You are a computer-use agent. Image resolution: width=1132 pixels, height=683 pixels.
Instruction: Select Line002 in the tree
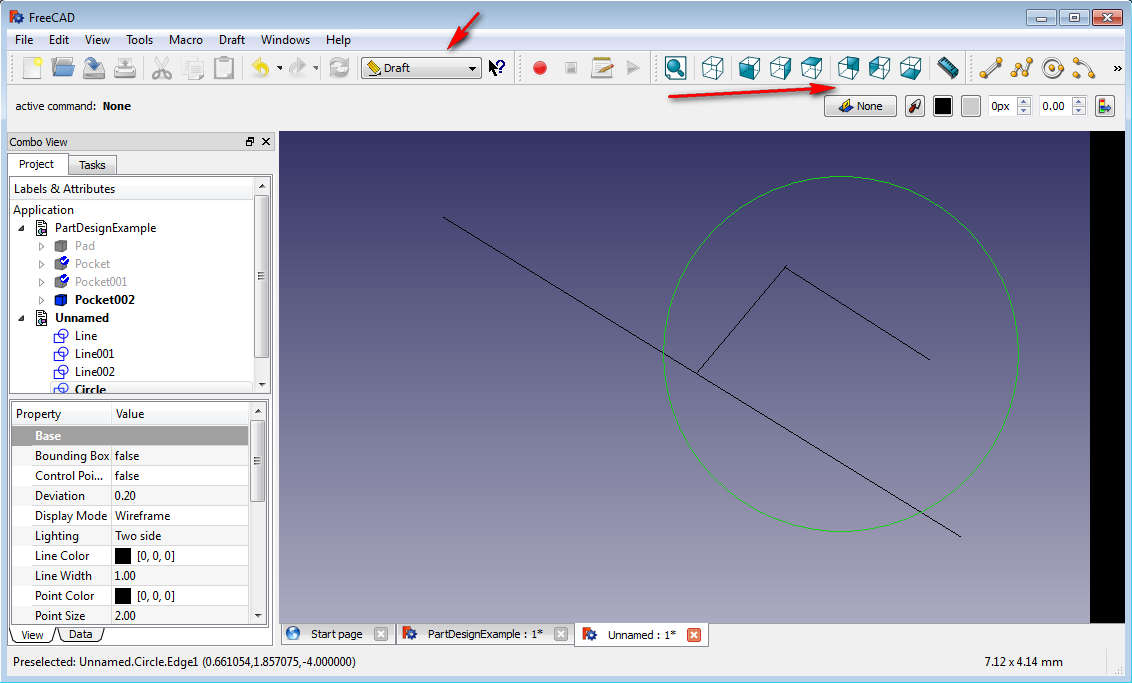94,372
